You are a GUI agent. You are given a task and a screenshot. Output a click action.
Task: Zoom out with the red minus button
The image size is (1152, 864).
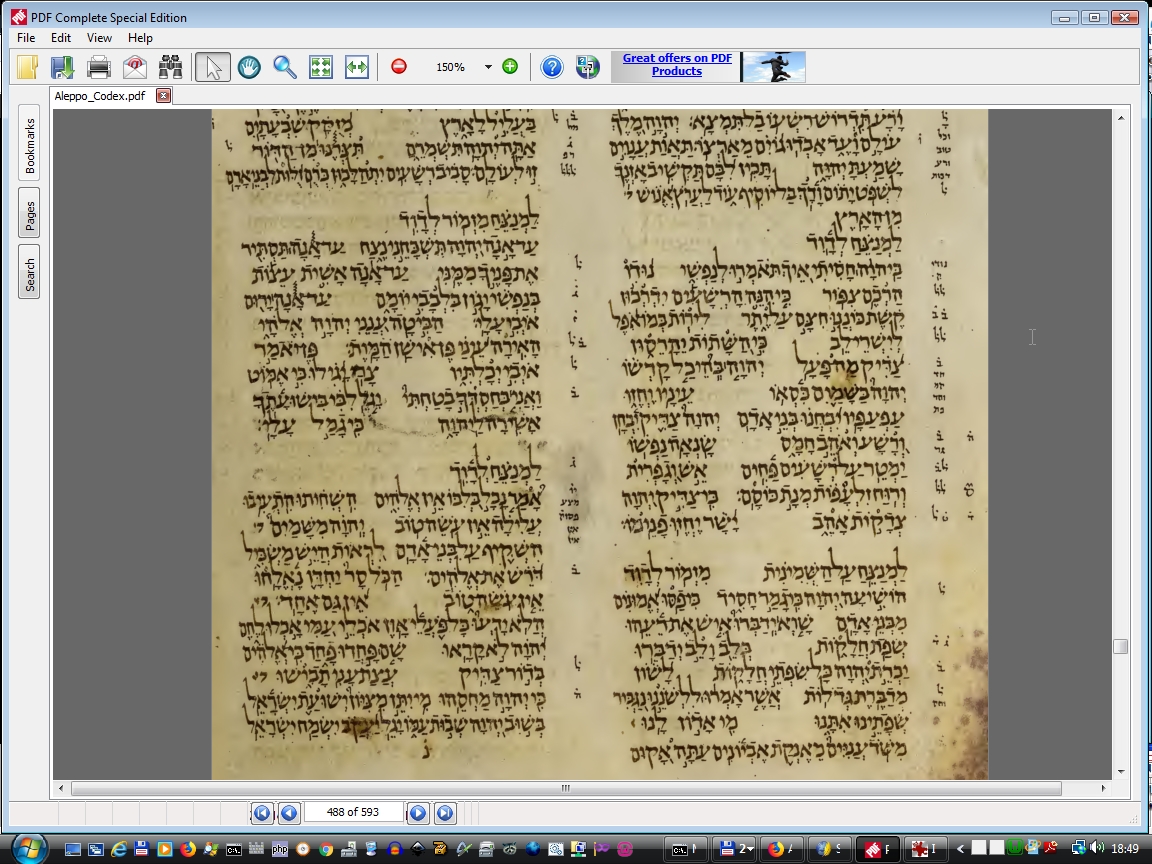[399, 67]
